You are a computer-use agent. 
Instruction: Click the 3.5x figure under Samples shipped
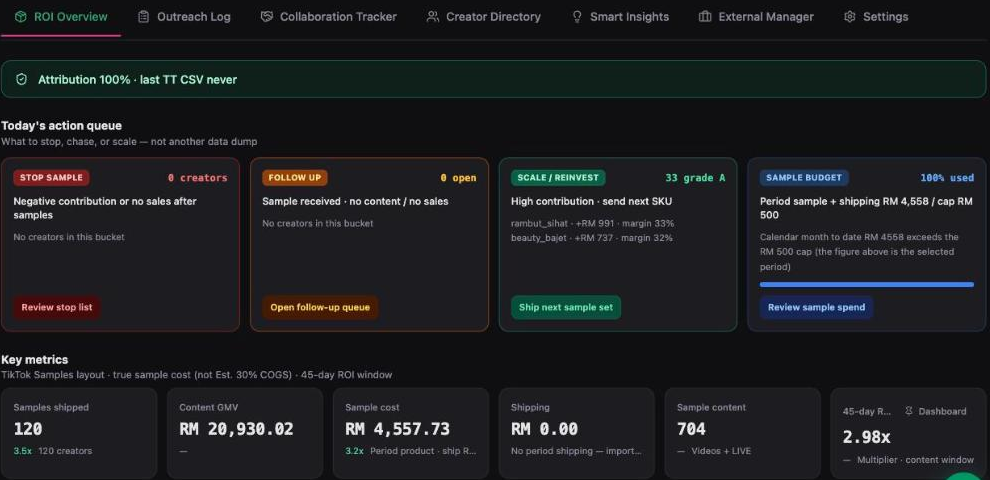(22, 451)
